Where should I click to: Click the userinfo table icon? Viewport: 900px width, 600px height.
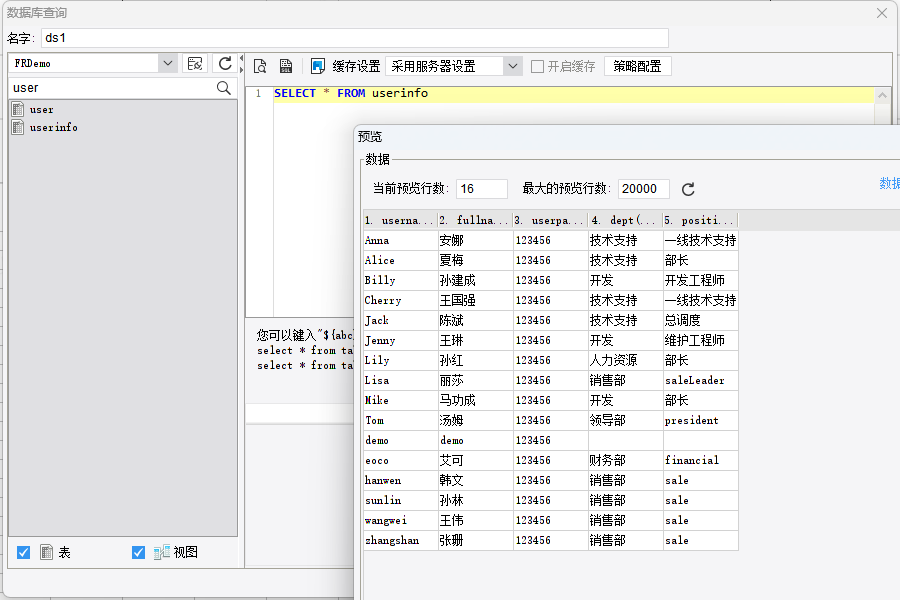coord(18,127)
